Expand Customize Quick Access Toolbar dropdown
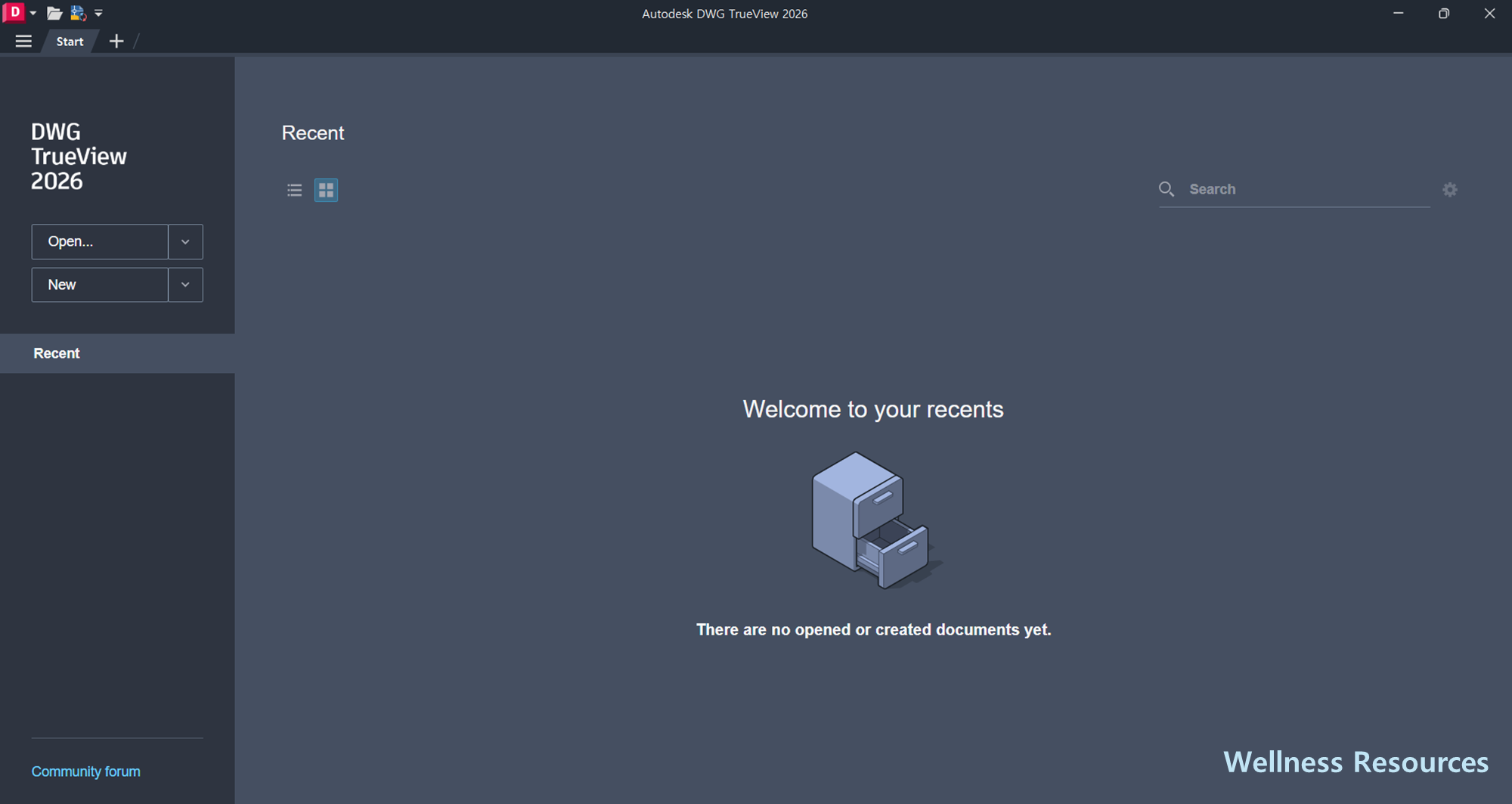1512x804 pixels. [x=98, y=13]
